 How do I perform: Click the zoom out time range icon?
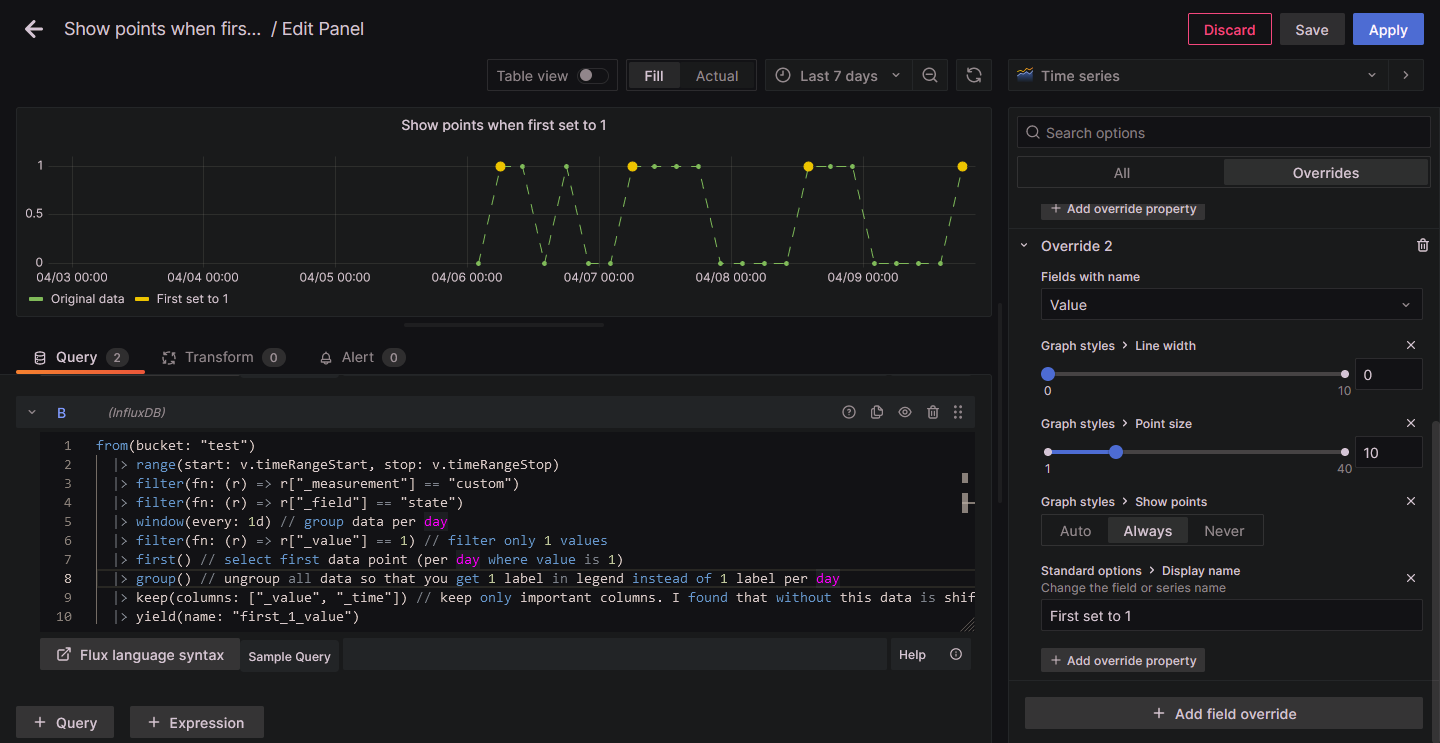coord(930,76)
